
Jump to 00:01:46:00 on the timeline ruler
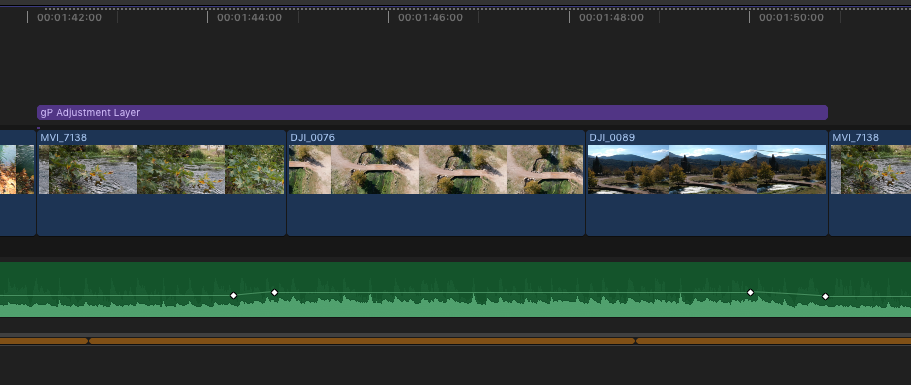click(x=431, y=17)
